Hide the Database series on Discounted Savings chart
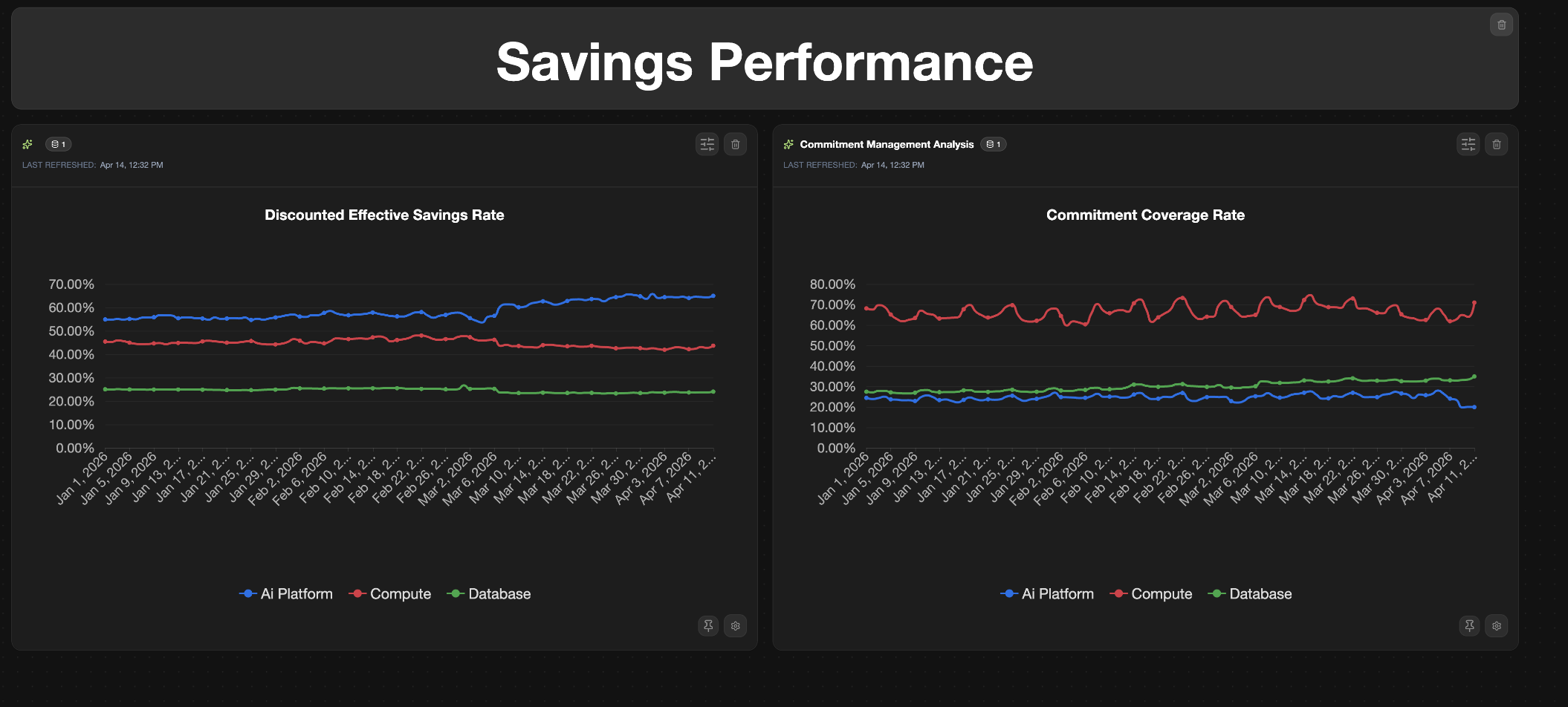Viewport: 1568px width, 707px height. pyautogui.click(x=489, y=593)
